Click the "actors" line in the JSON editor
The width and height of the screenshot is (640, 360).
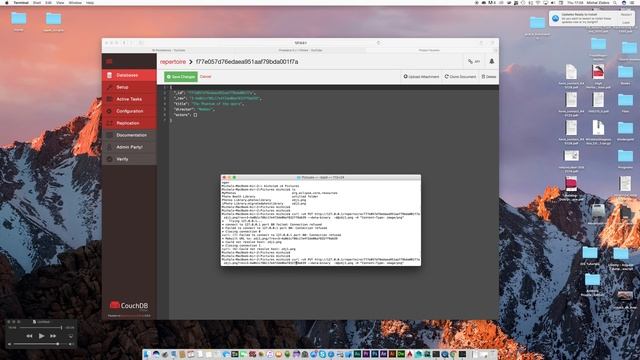tap(185, 115)
